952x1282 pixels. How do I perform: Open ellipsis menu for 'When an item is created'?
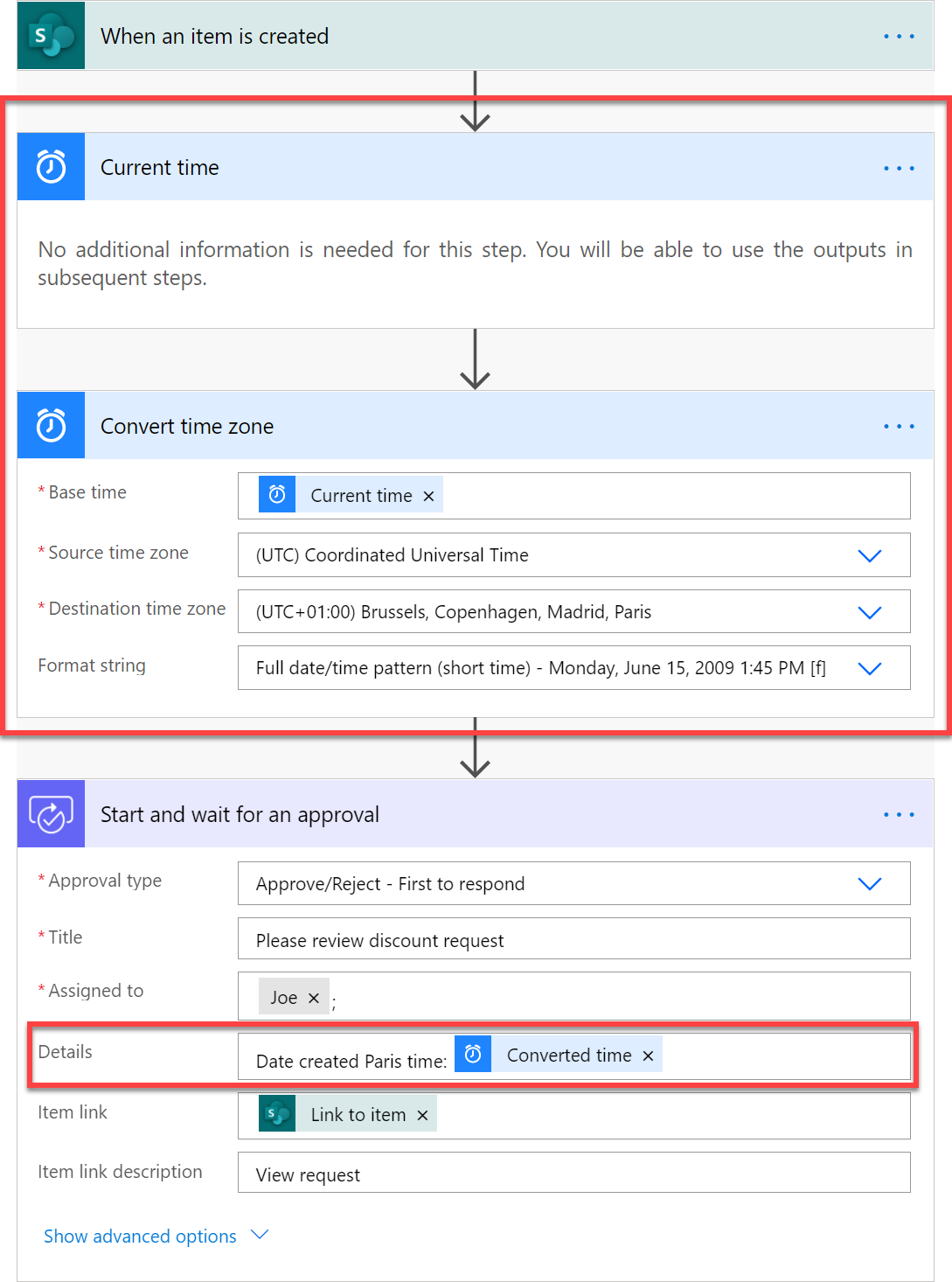pos(899,37)
